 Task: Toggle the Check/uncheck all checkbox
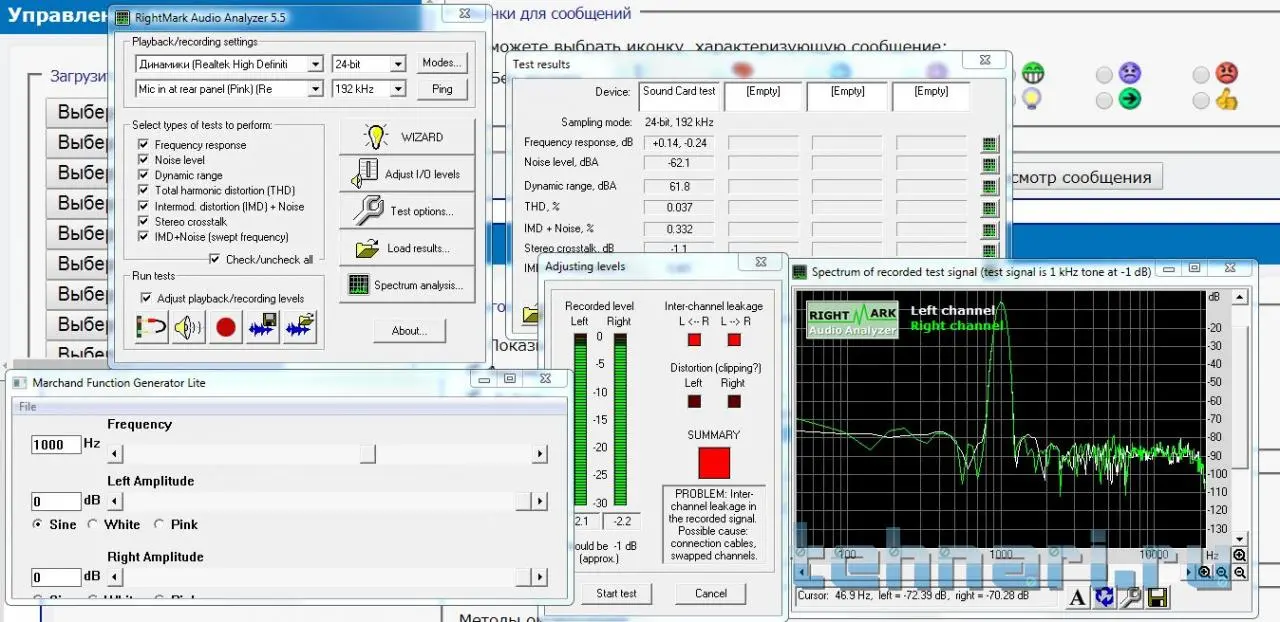tap(215, 259)
